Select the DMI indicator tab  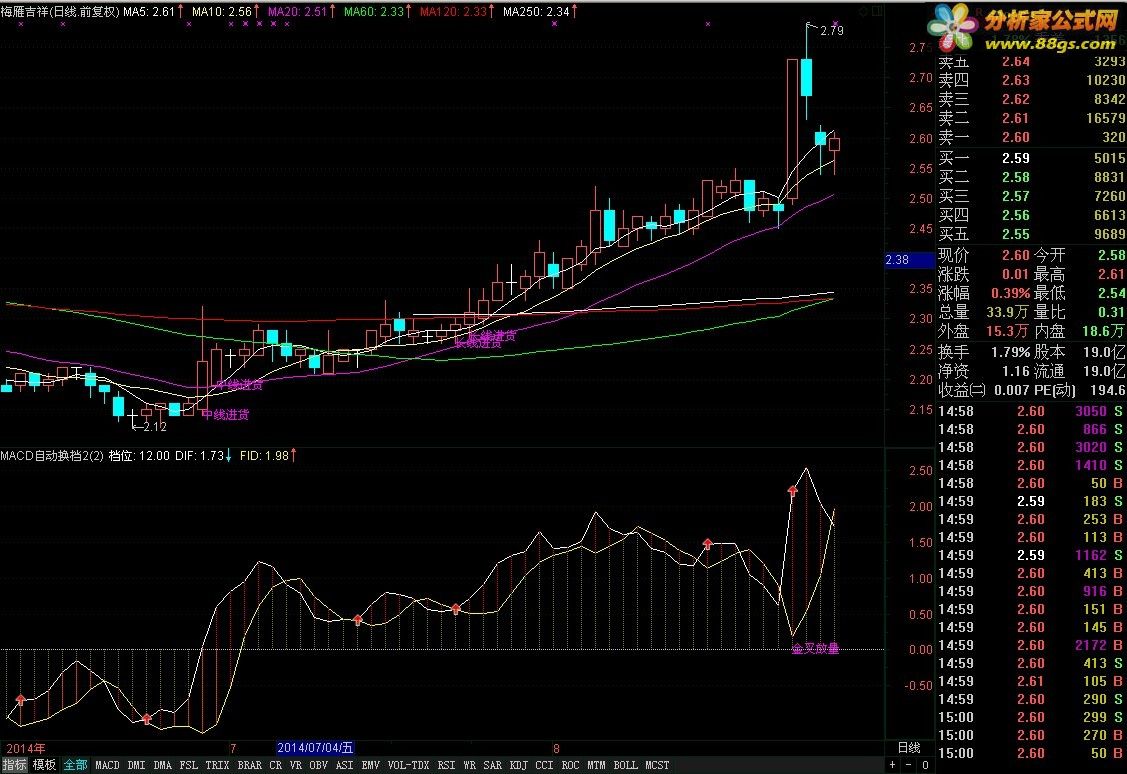tap(136, 765)
